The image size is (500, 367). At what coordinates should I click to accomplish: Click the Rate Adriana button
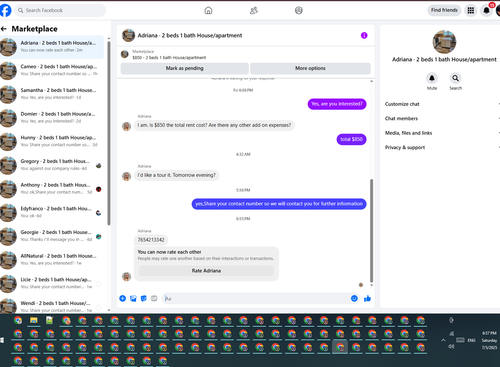(x=206, y=271)
